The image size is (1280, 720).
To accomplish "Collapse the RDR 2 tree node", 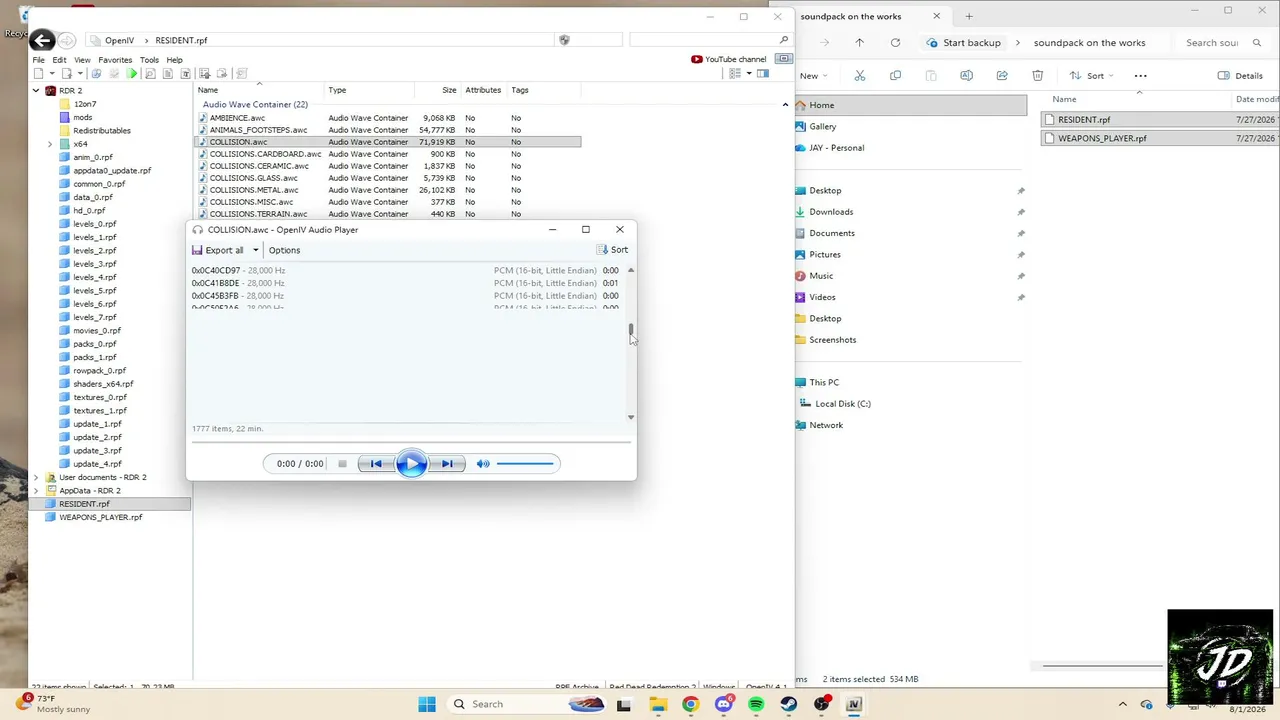I will point(36,91).
